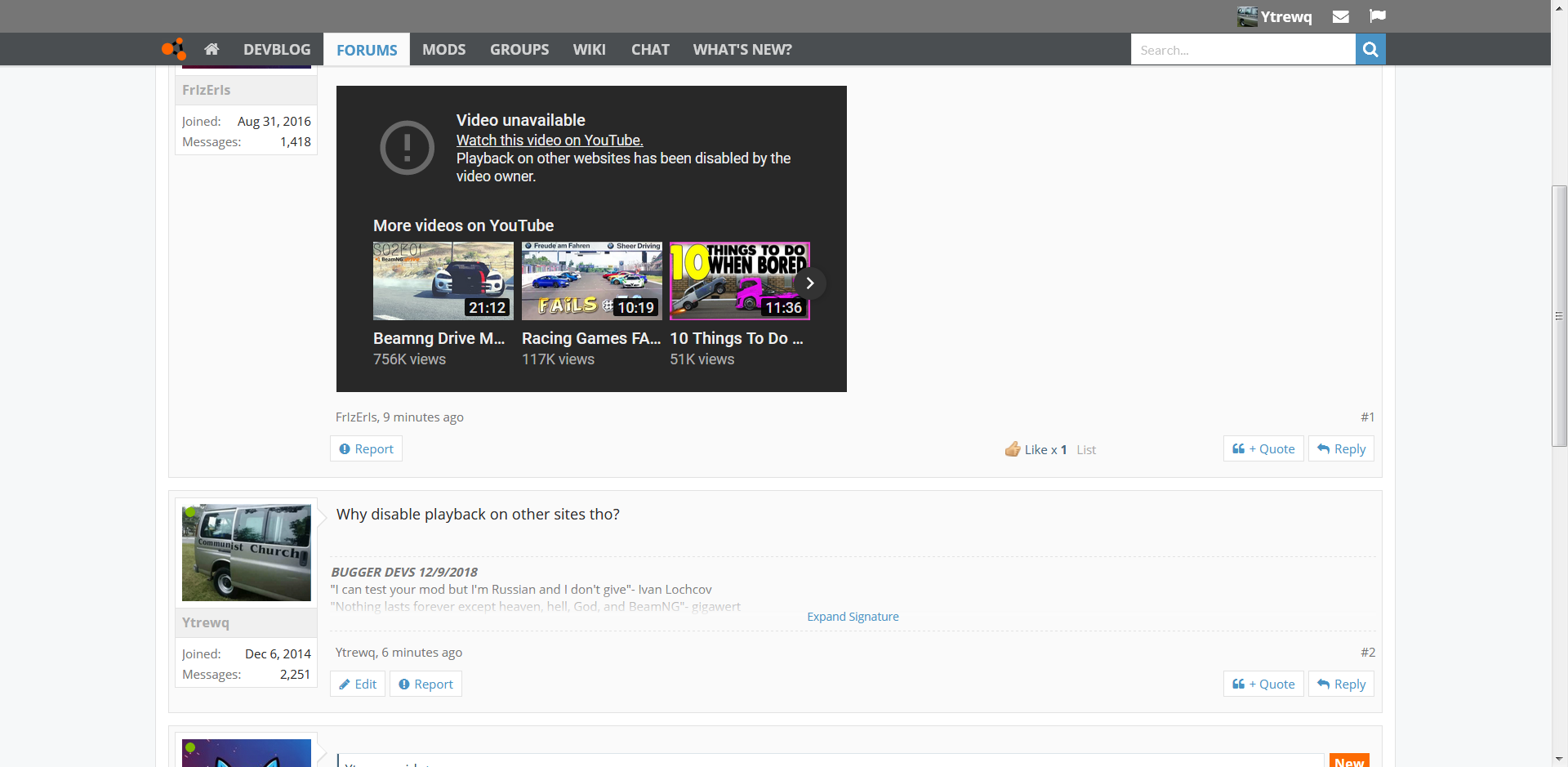Open permalink #2
The width and height of the screenshot is (1568, 767).
pyautogui.click(x=1368, y=652)
